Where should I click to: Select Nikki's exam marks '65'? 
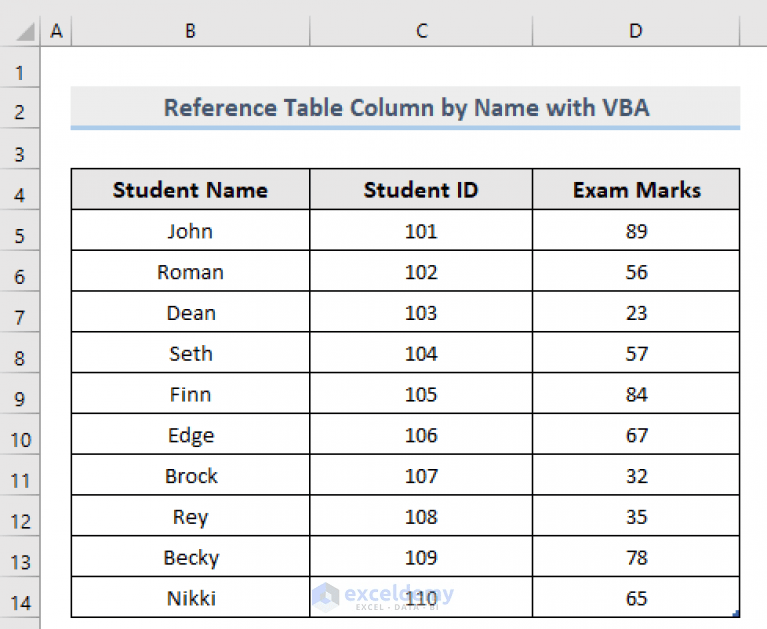(636, 597)
